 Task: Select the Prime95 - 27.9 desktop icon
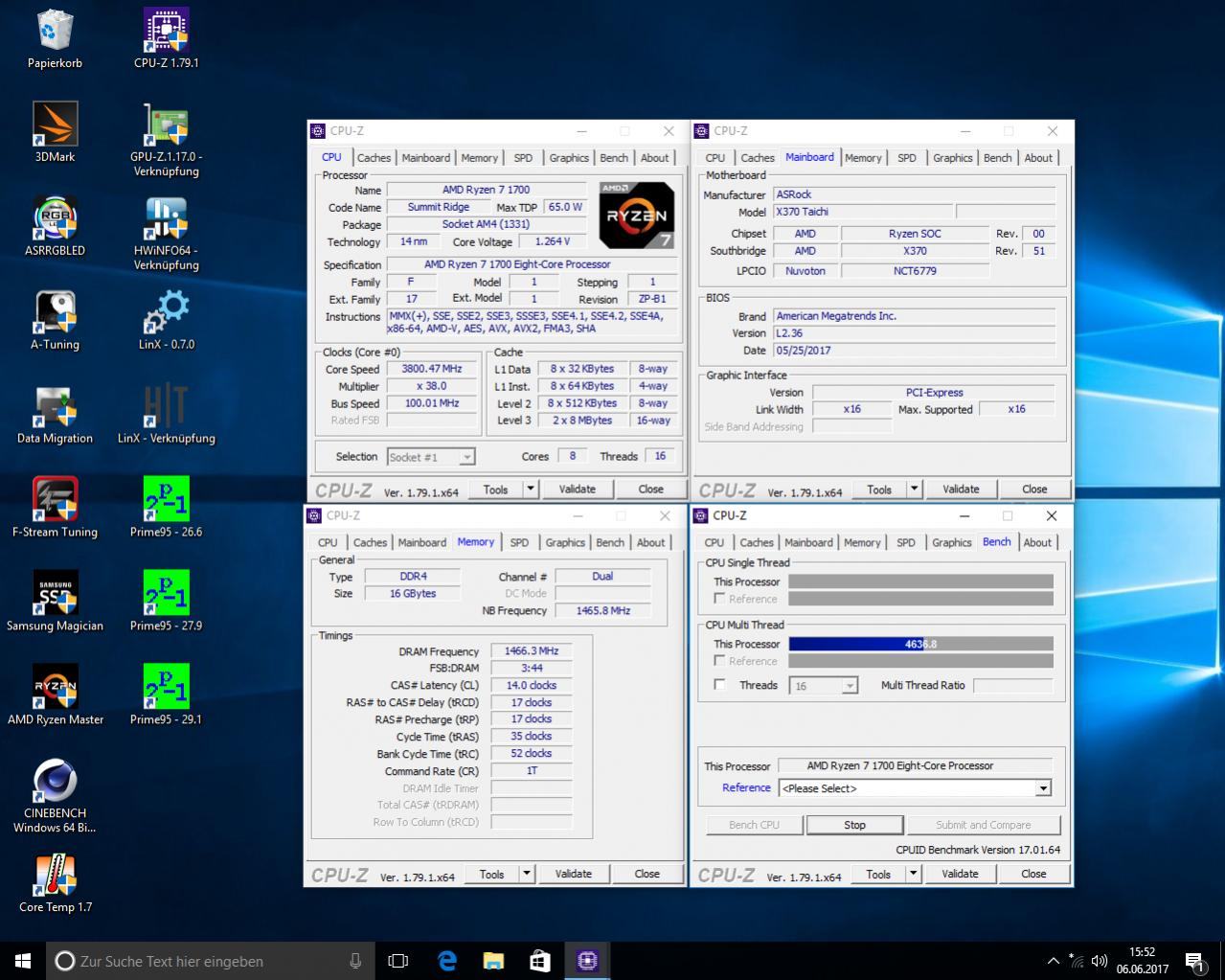point(167,602)
